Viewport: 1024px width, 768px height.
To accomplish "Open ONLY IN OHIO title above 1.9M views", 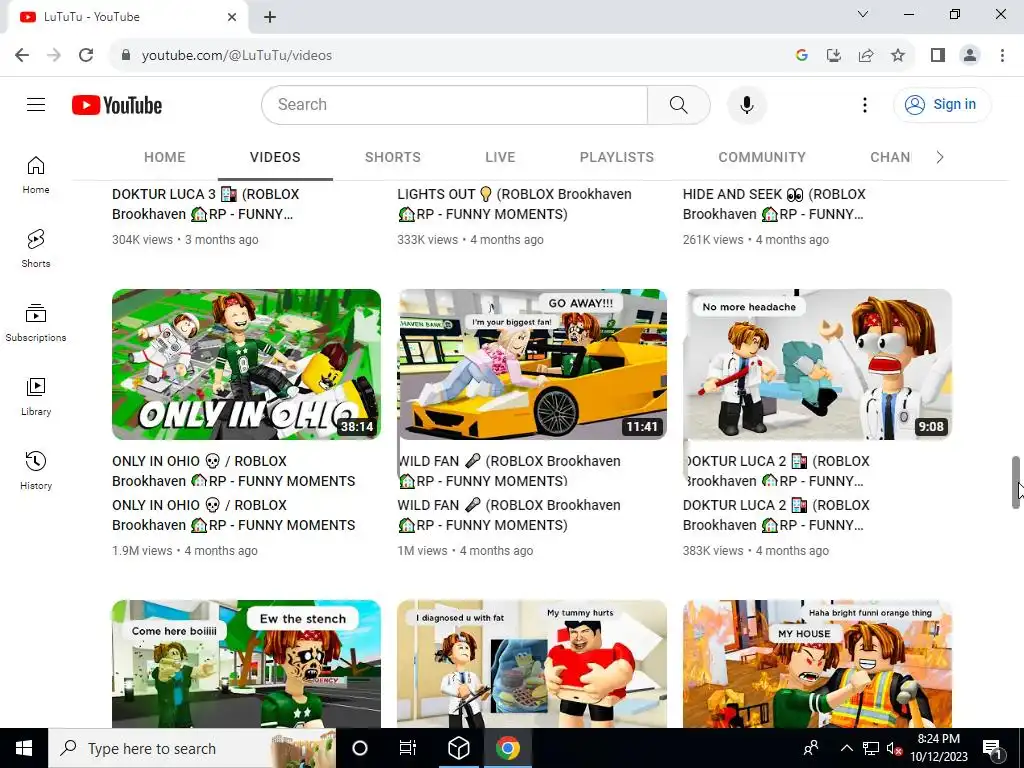I will click(x=234, y=515).
